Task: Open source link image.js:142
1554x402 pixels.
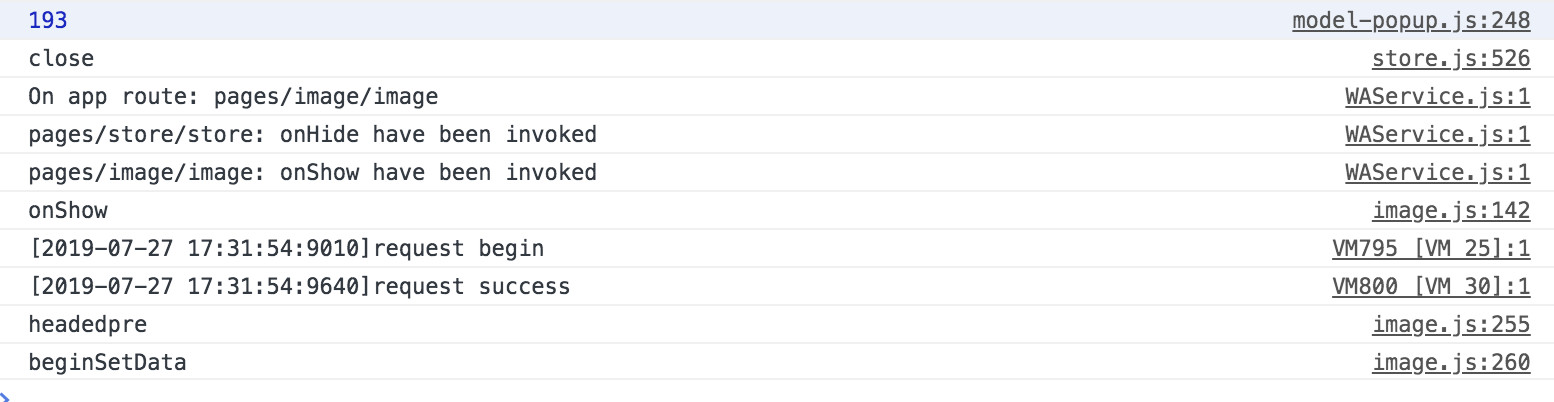Action: (x=1451, y=211)
